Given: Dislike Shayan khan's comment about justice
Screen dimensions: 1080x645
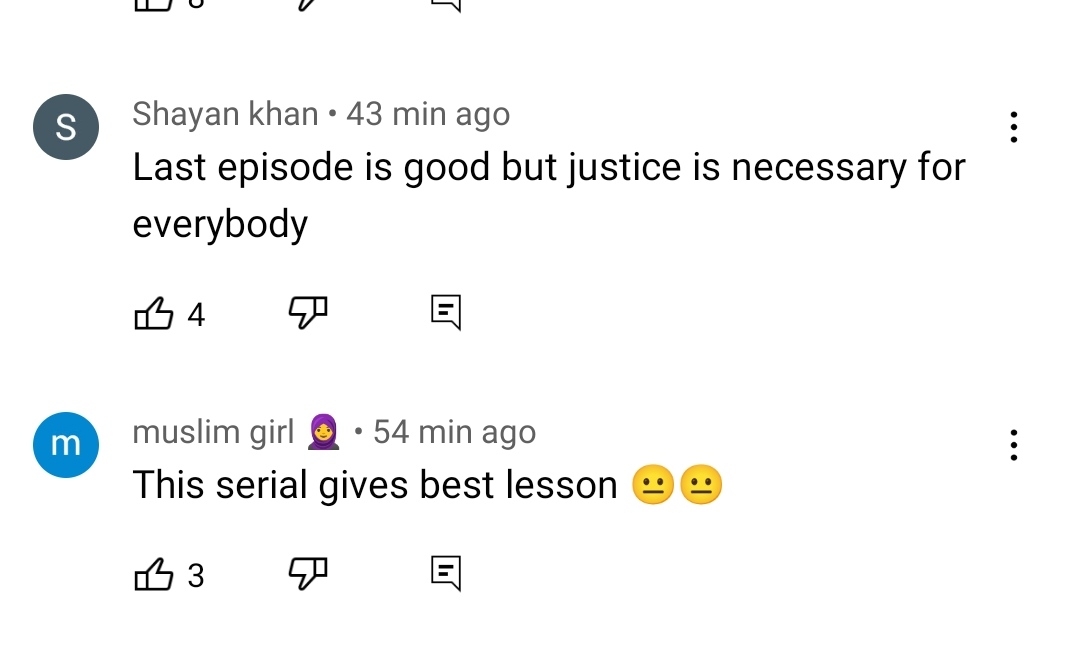Looking at the screenshot, I should [x=307, y=312].
